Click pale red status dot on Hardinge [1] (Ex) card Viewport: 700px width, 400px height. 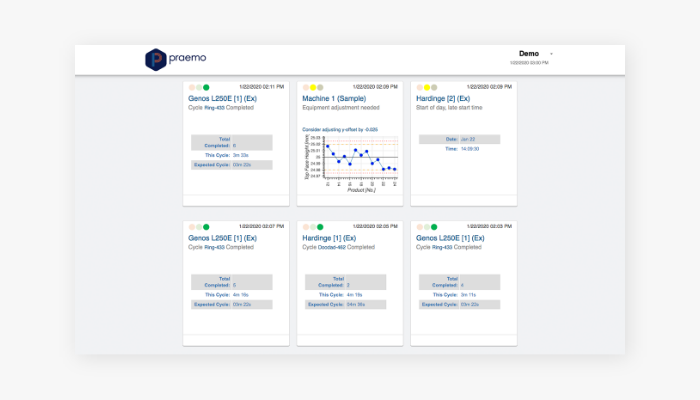(306, 227)
